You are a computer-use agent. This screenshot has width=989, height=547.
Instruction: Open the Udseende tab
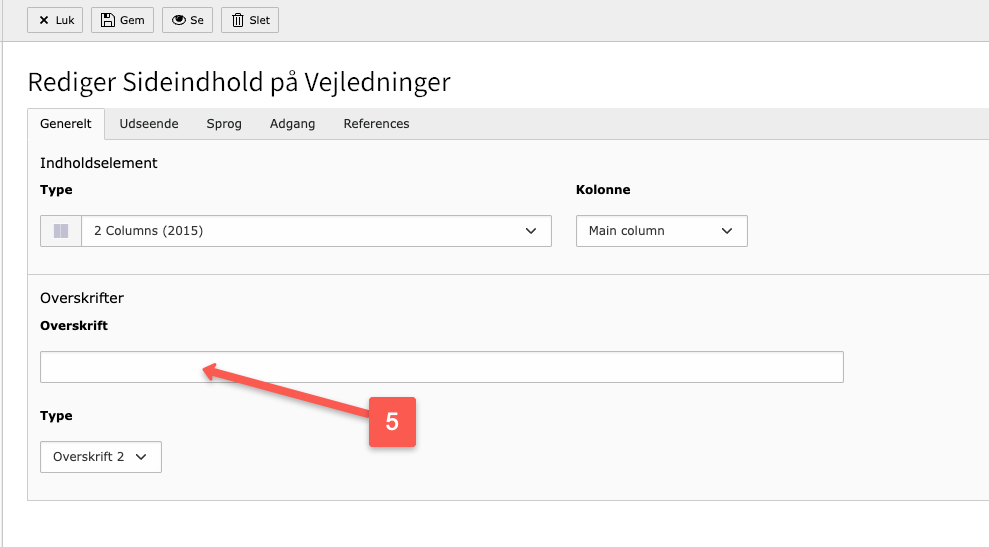pos(149,124)
